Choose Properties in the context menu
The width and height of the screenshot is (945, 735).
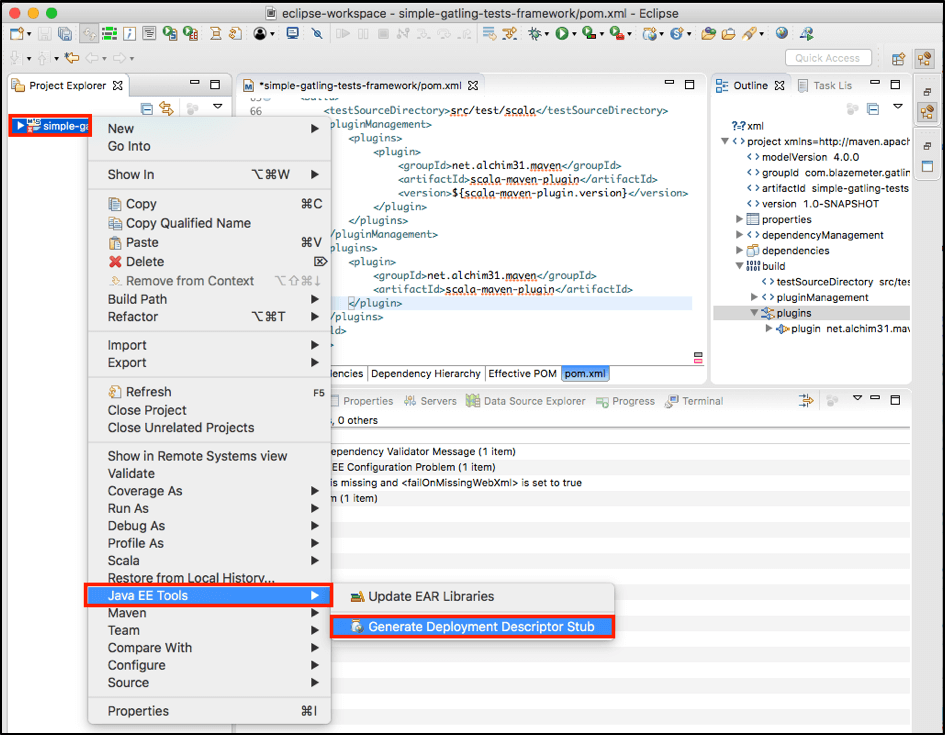click(x=209, y=711)
